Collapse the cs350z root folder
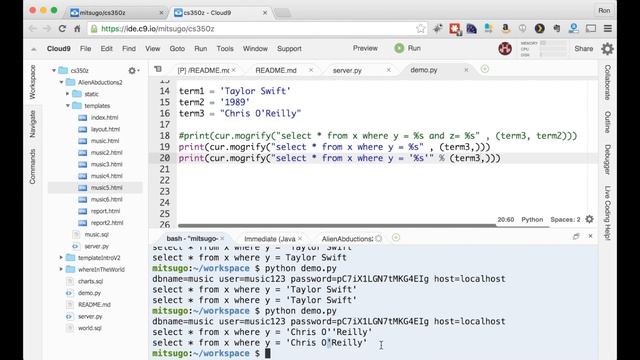 point(53,71)
